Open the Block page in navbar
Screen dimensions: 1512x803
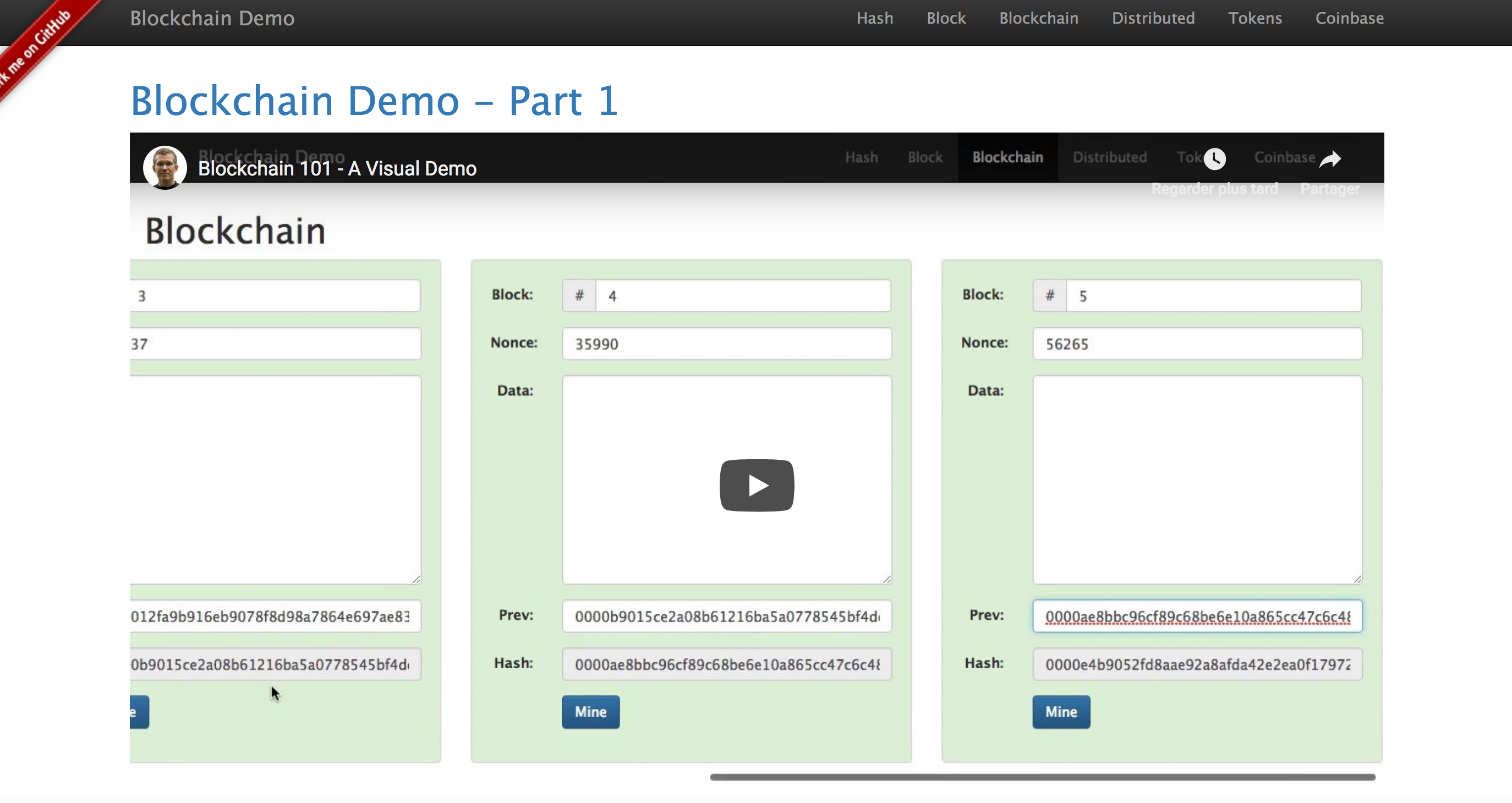click(946, 18)
